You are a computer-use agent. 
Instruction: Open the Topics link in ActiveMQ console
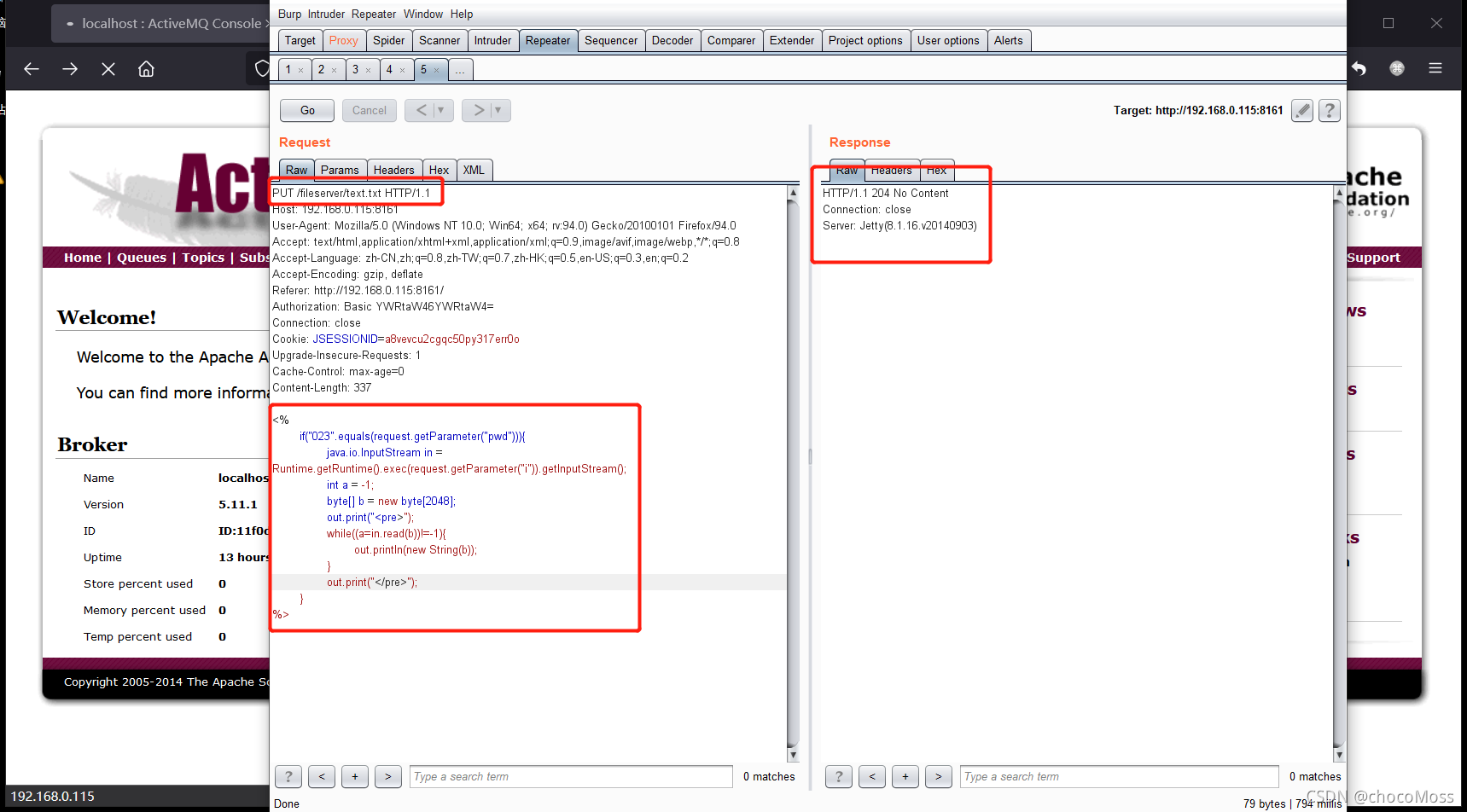coord(203,258)
